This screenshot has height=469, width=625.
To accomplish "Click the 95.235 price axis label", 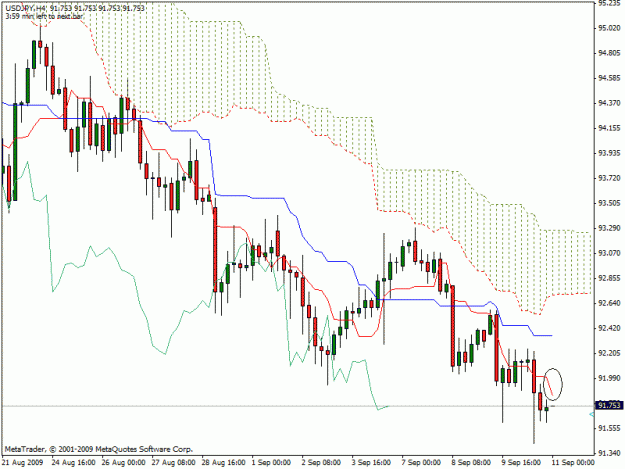I will tap(609, 3).
